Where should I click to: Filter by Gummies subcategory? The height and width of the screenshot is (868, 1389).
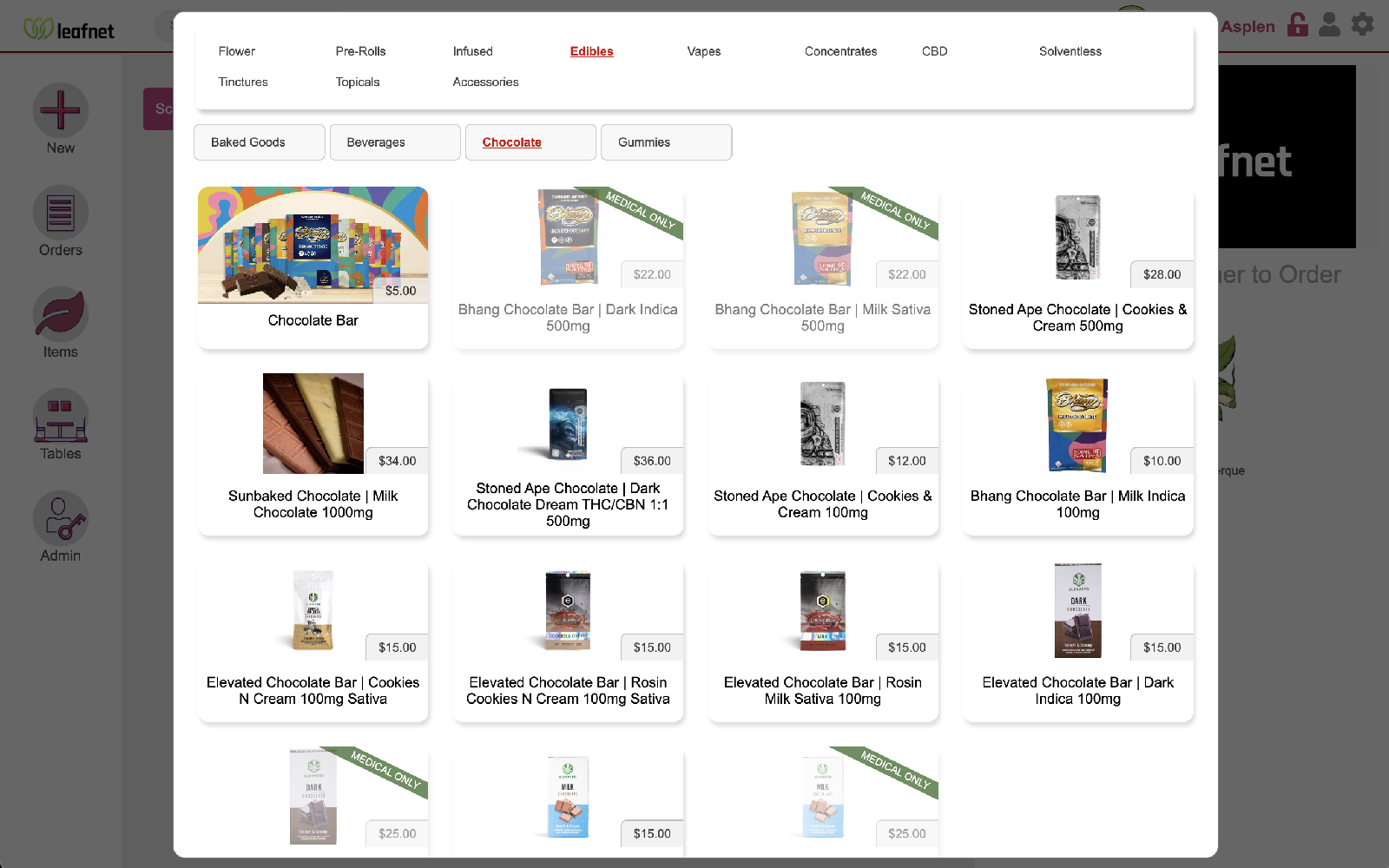666,142
